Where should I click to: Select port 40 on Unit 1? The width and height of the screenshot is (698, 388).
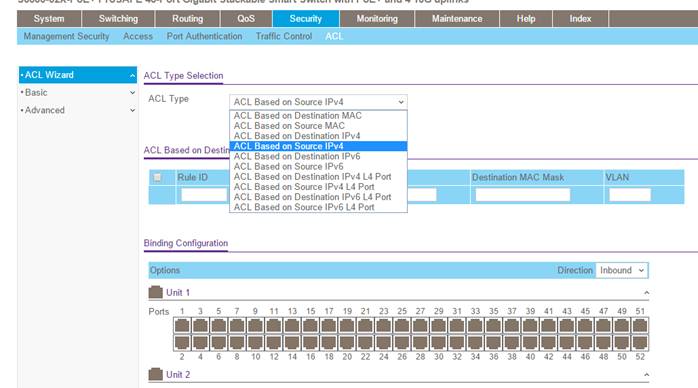pos(530,343)
